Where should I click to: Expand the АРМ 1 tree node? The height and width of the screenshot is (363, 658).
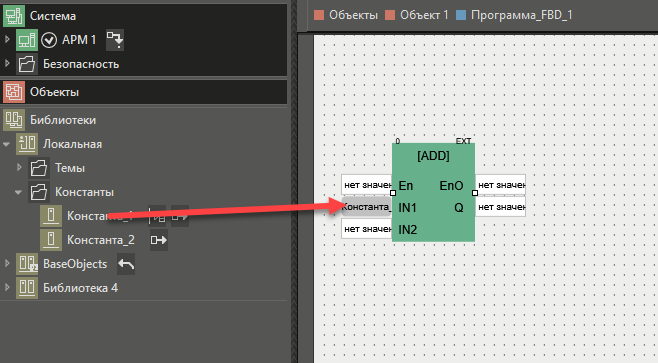coord(7,39)
